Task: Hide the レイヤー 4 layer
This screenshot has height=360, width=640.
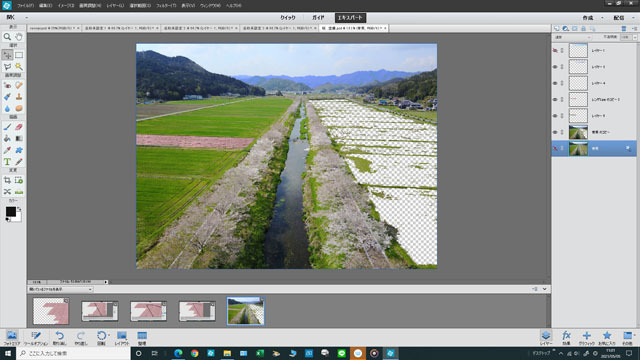Action: point(555,83)
